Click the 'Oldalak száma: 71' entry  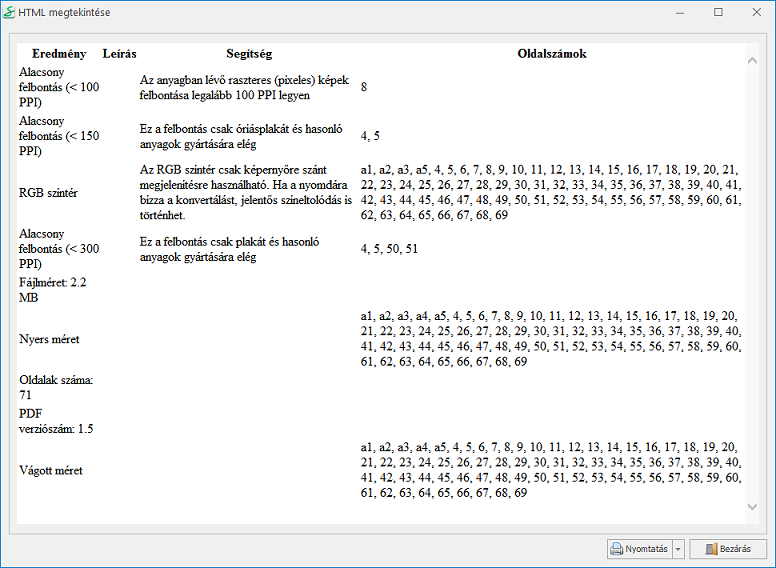click(56, 387)
